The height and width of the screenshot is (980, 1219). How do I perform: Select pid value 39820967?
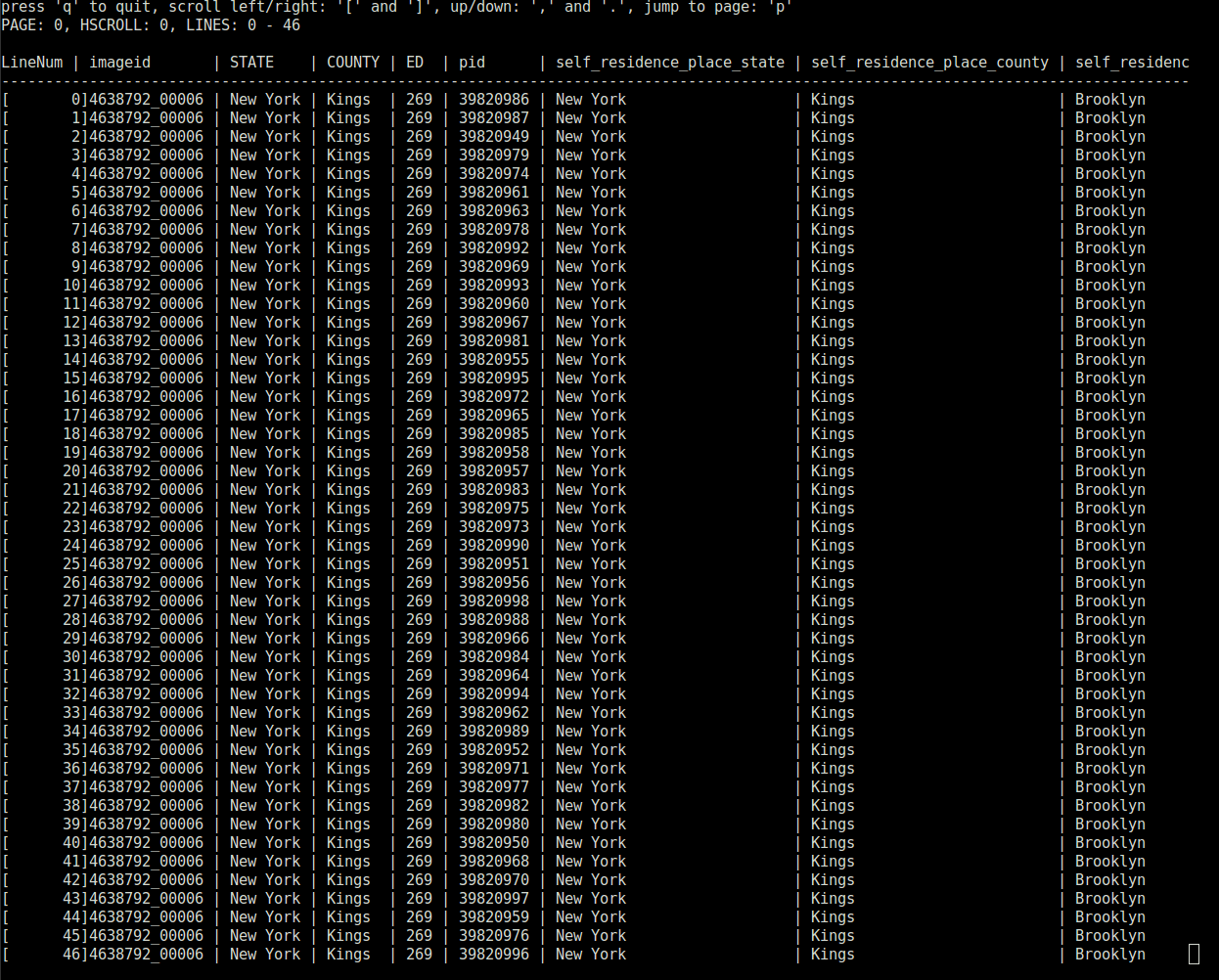[x=494, y=322]
